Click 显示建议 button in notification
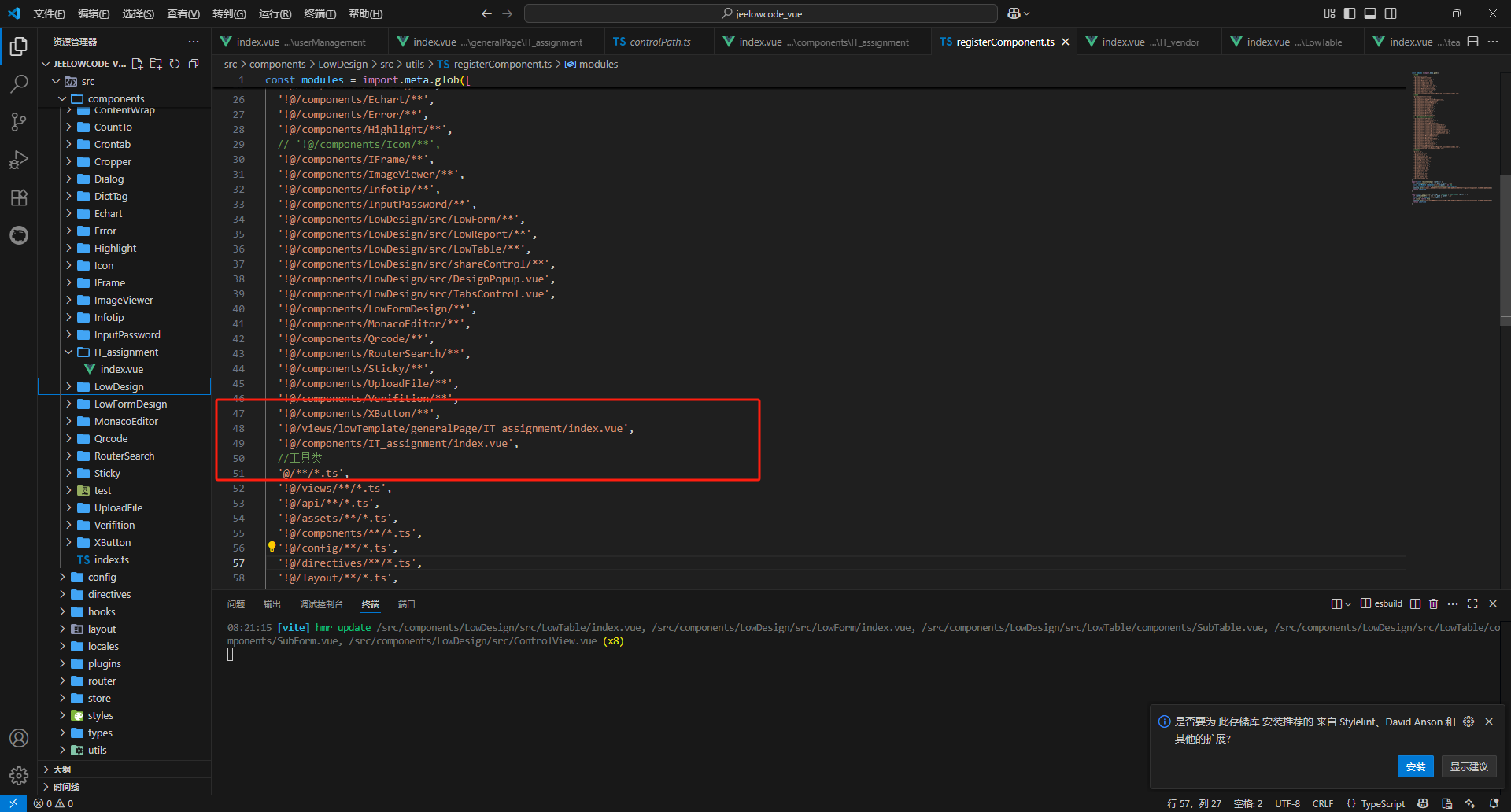 coord(1469,766)
